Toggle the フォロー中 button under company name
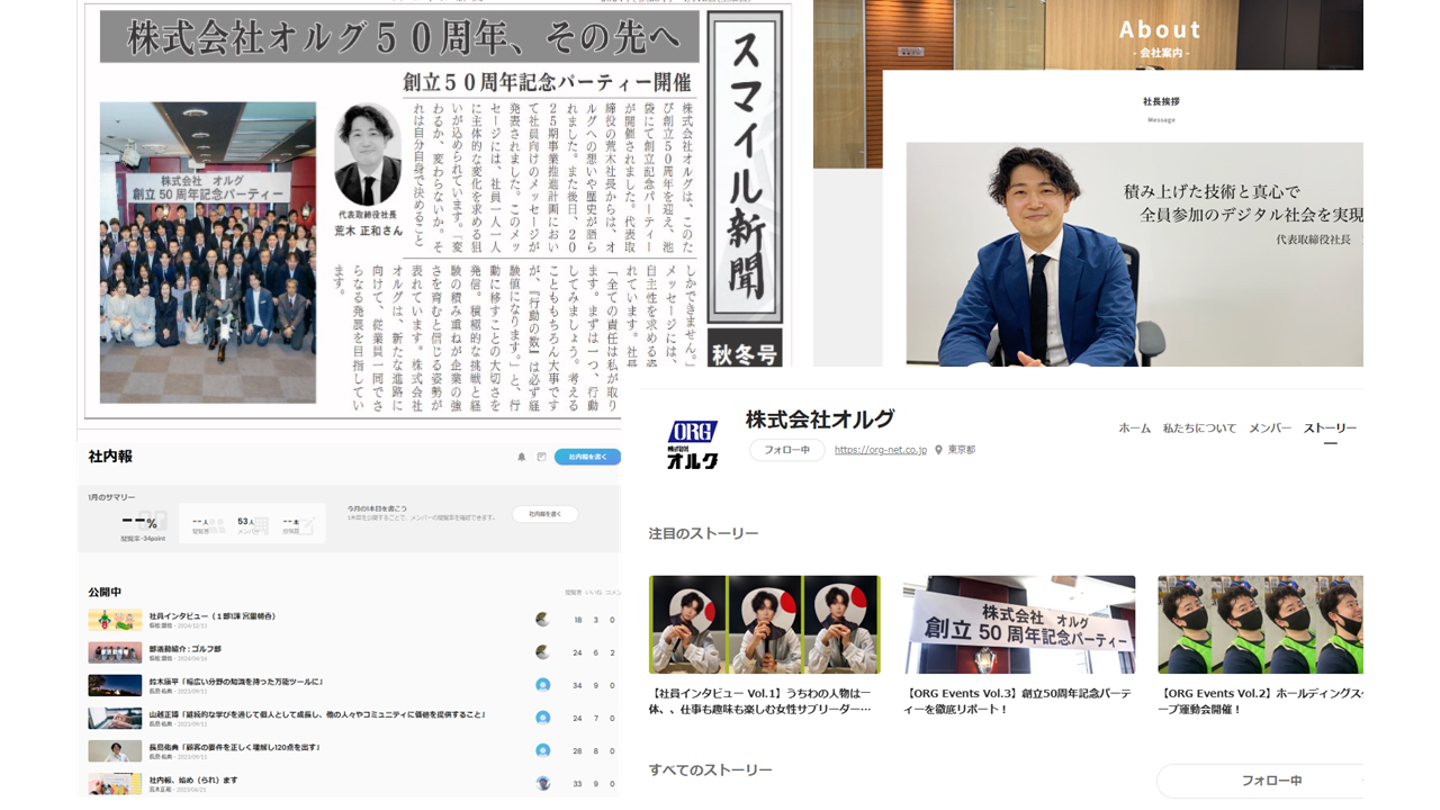Screen dimensions: 1440x810 (x=787, y=450)
